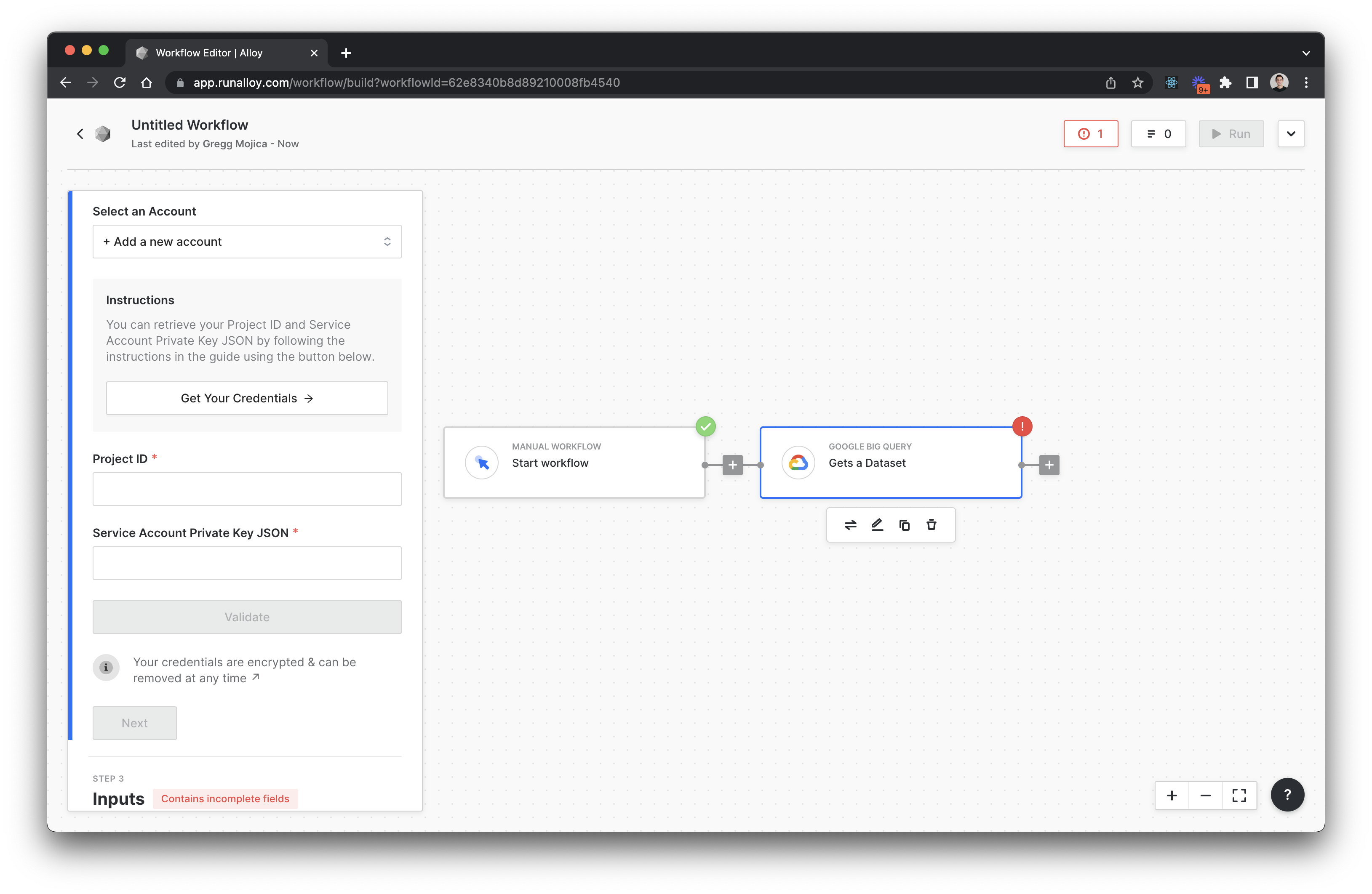Duplicate the block using the copy icon

click(904, 524)
